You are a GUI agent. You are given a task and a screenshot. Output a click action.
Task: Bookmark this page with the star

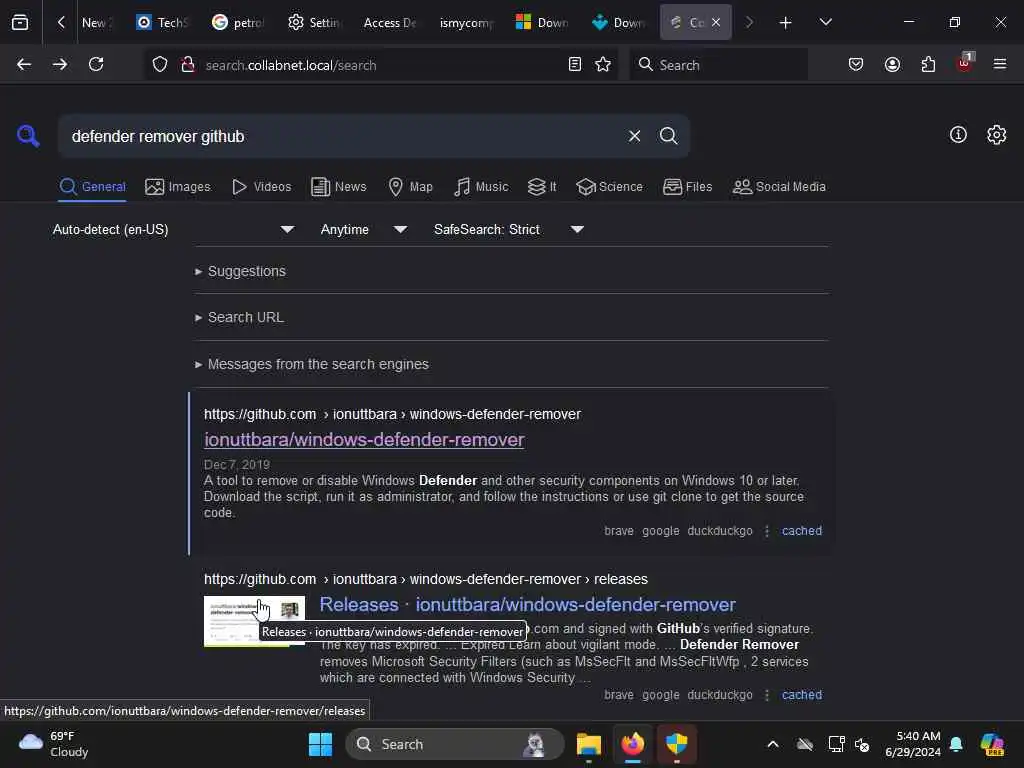[603, 65]
